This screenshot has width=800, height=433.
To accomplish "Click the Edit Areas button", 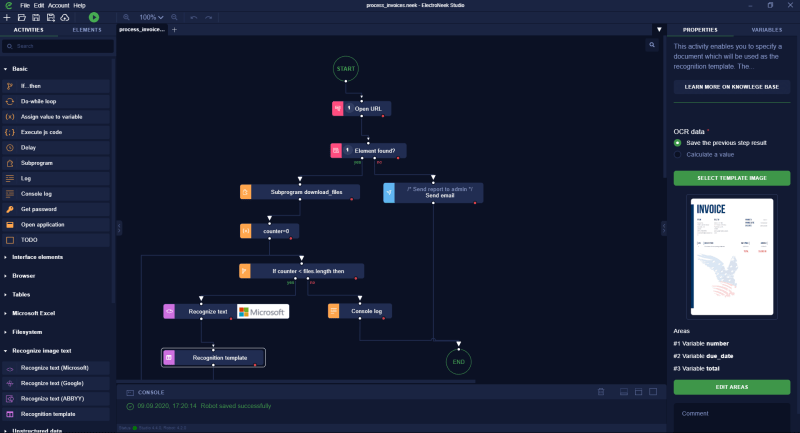I will click(x=732, y=386).
